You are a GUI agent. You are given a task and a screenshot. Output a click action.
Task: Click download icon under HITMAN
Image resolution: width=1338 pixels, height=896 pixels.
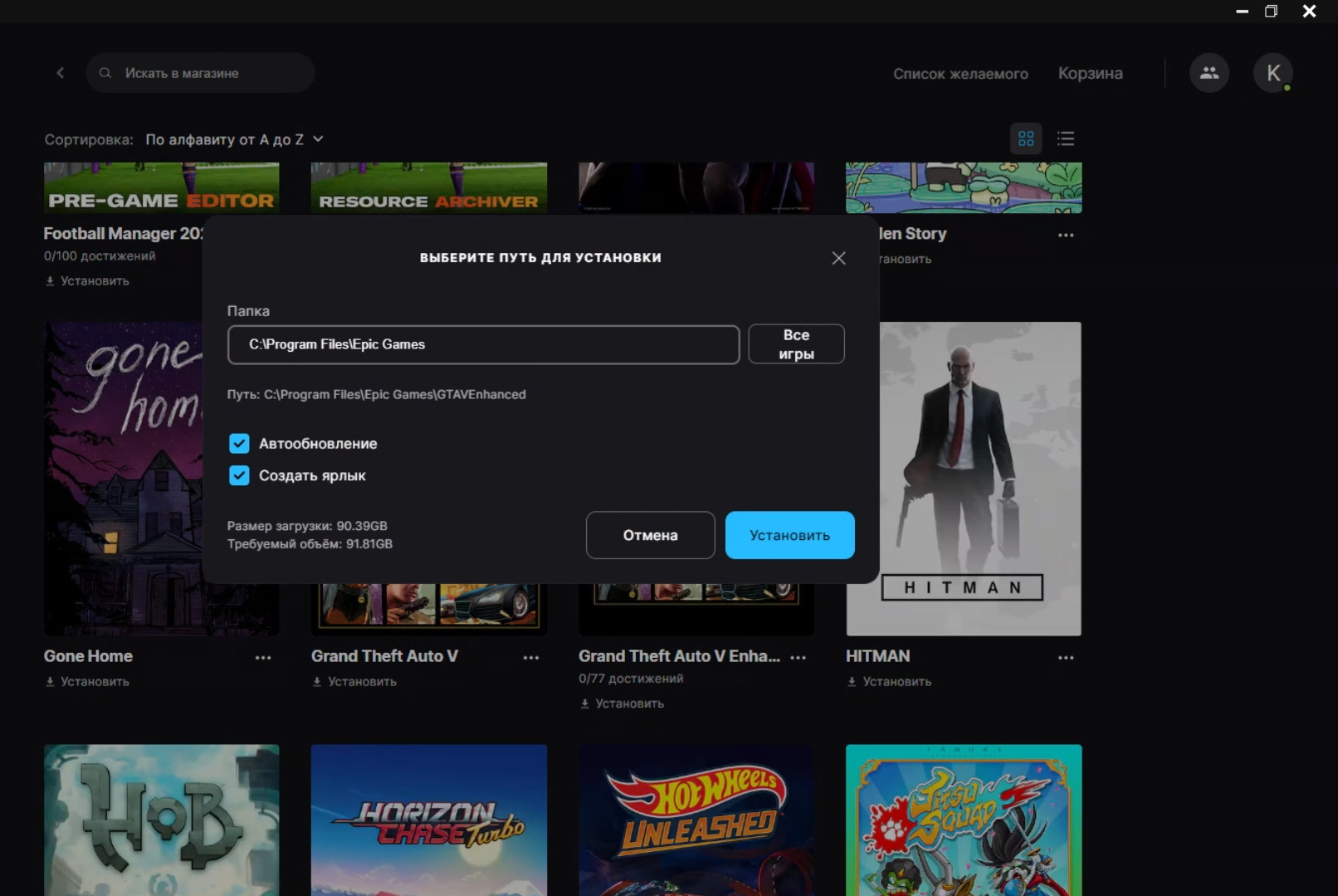(x=852, y=682)
